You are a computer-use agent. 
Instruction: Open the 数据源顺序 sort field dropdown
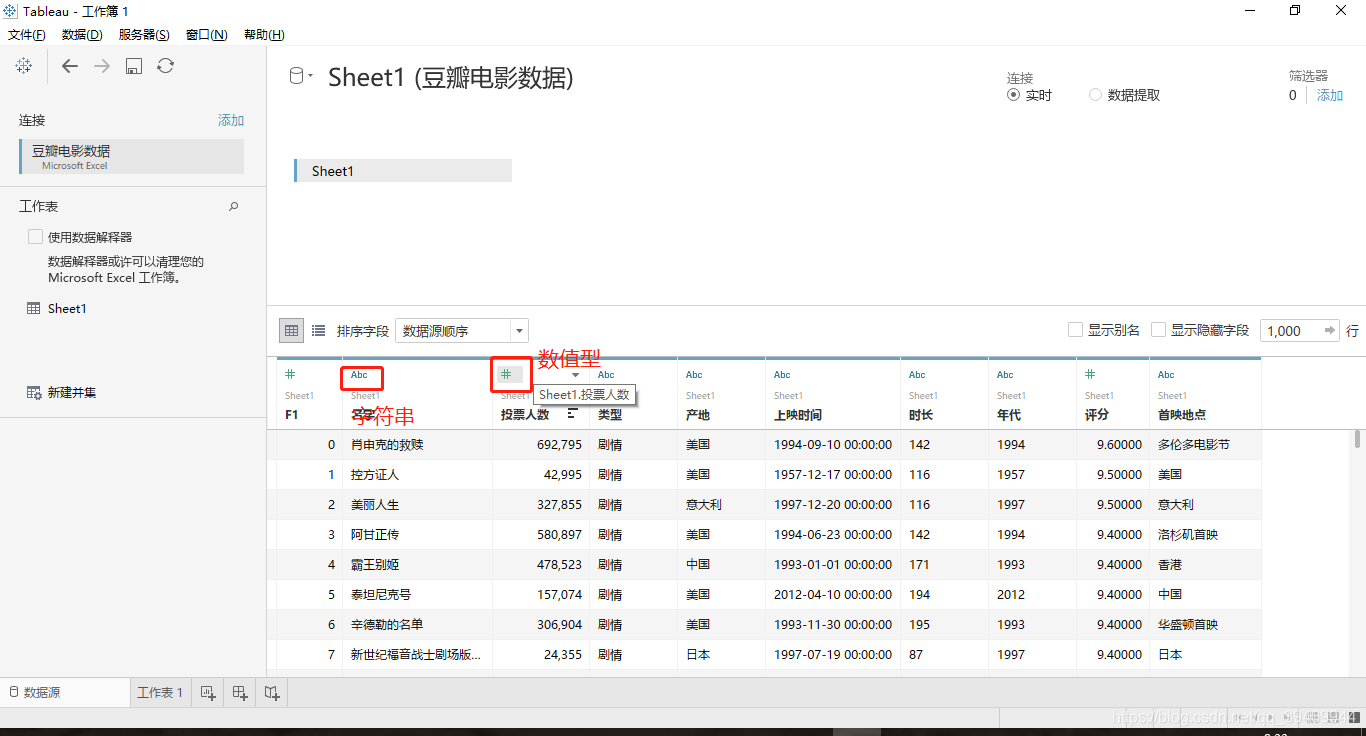pyautogui.click(x=462, y=330)
